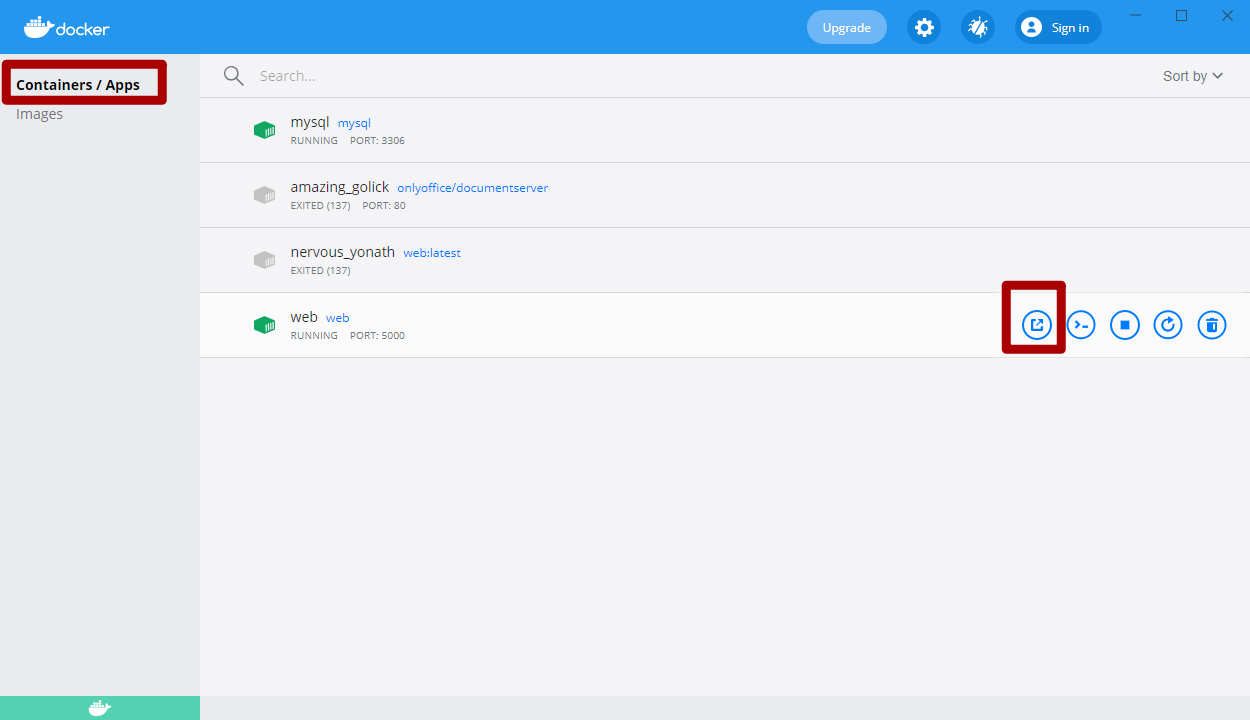Open the Sort by dropdown

(1193, 76)
